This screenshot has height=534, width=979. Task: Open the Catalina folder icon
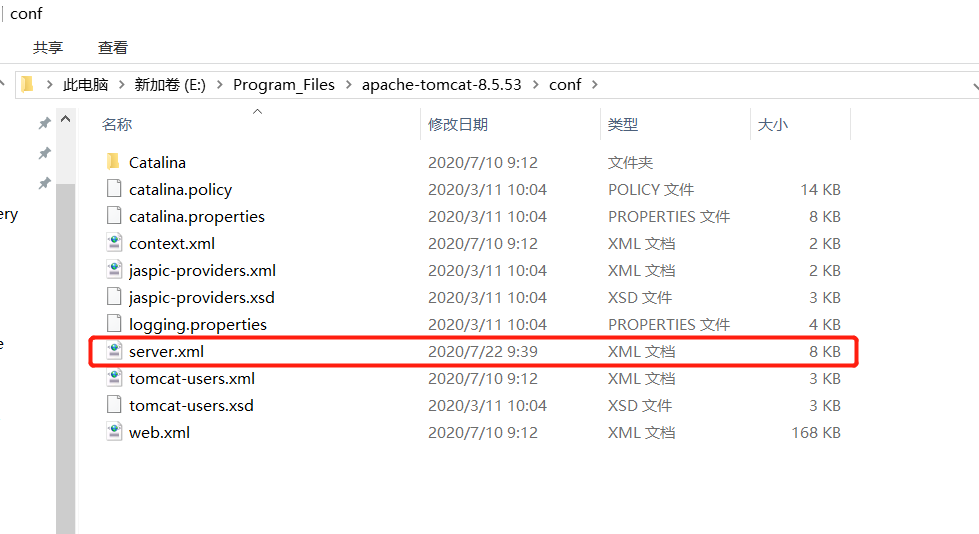pyautogui.click(x=113, y=162)
